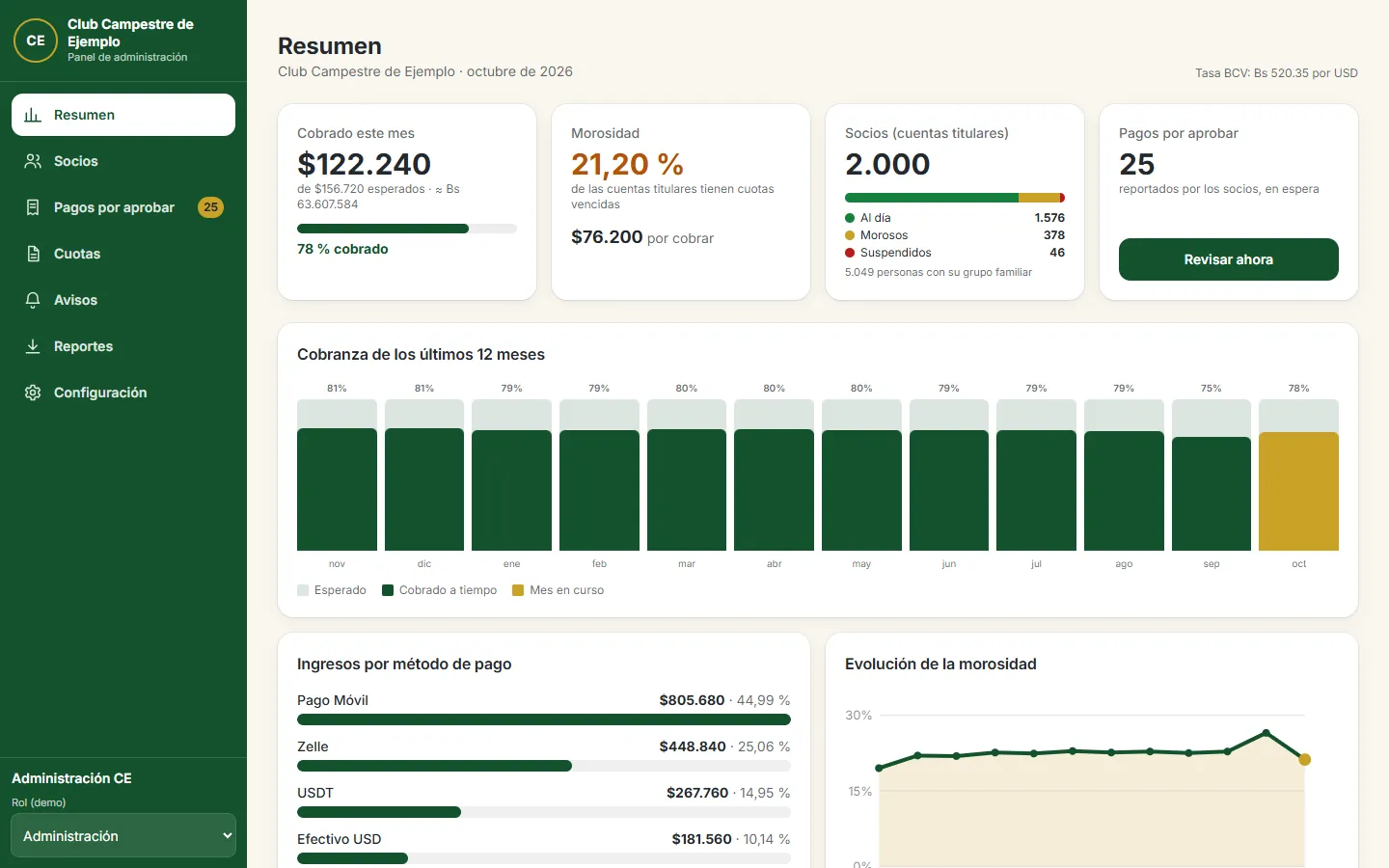
Task: Click the Socios people icon
Action: click(33, 161)
